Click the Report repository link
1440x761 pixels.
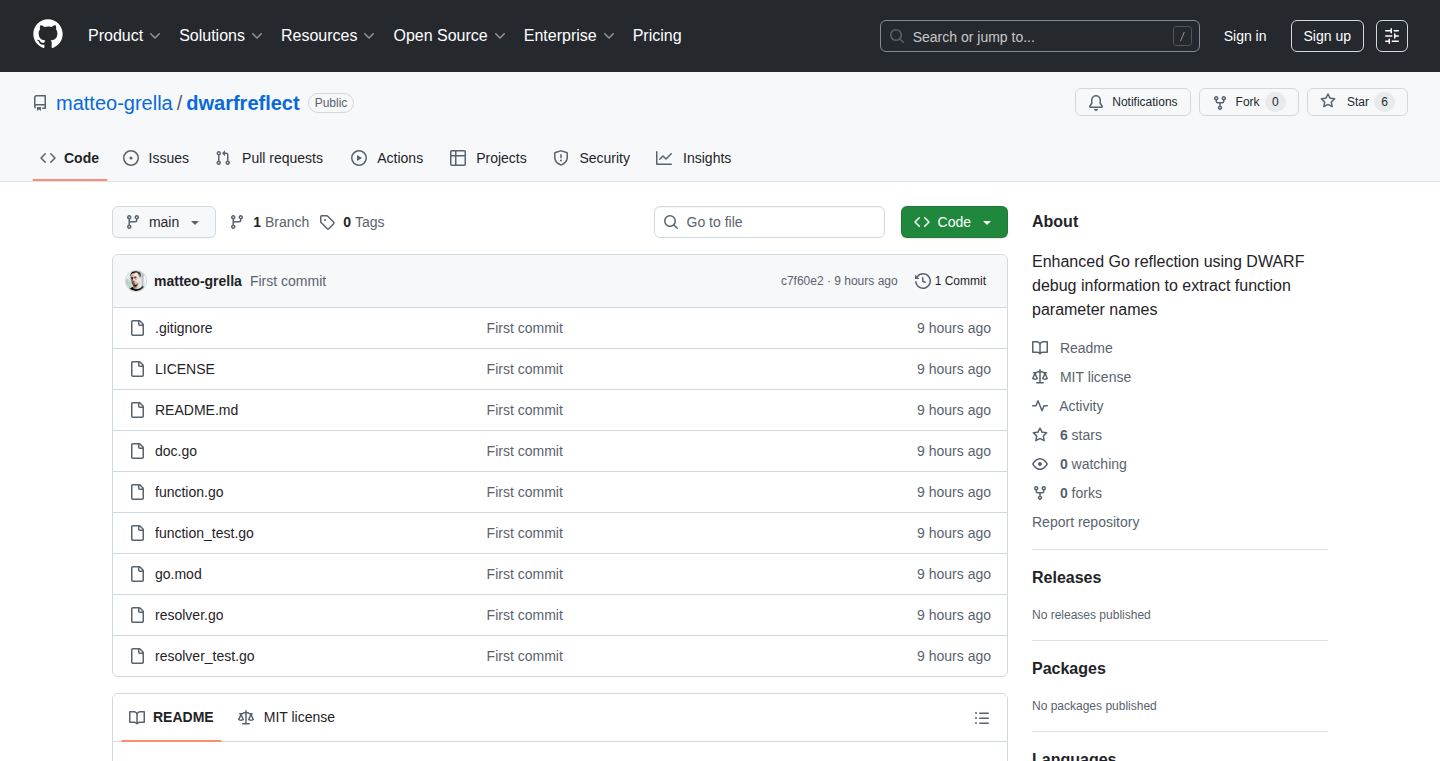click(x=1085, y=522)
